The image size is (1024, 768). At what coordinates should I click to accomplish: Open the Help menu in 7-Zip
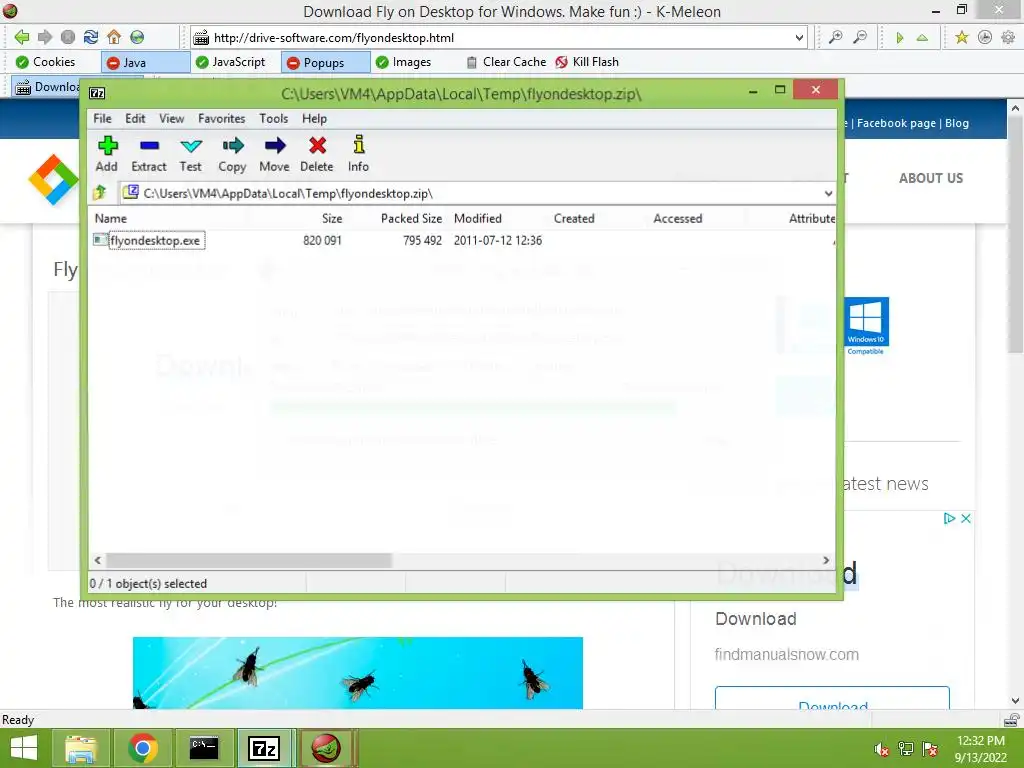(314, 118)
